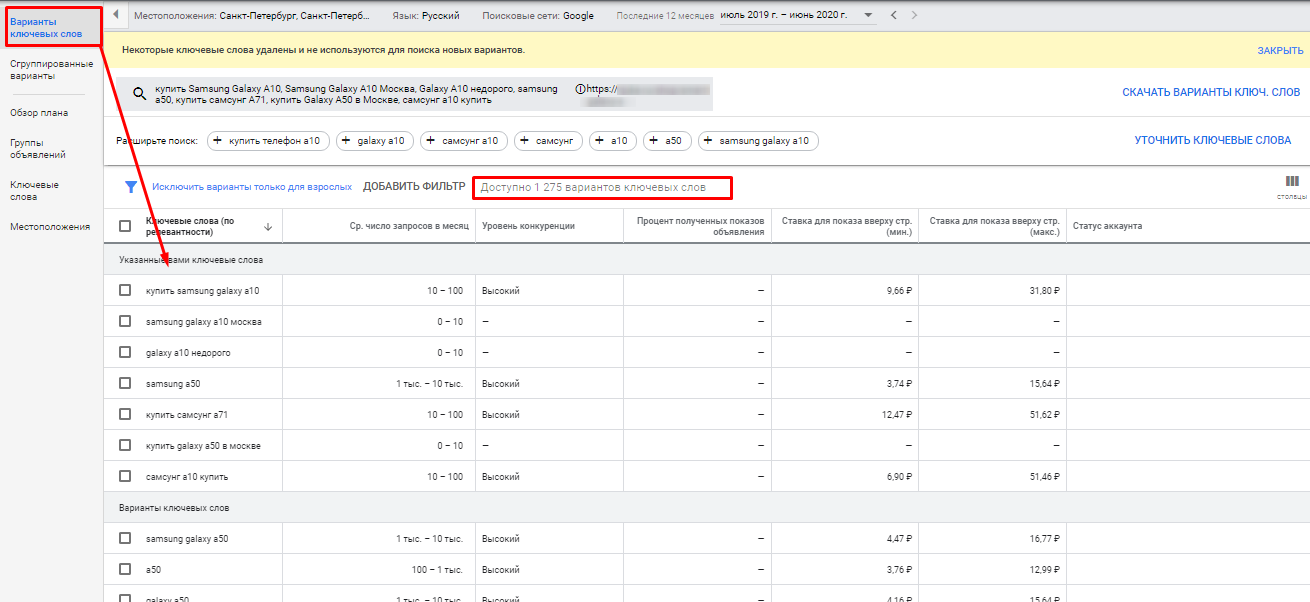Go to previous date range arrow
Viewport: 1310px width, 602px height.
point(894,15)
